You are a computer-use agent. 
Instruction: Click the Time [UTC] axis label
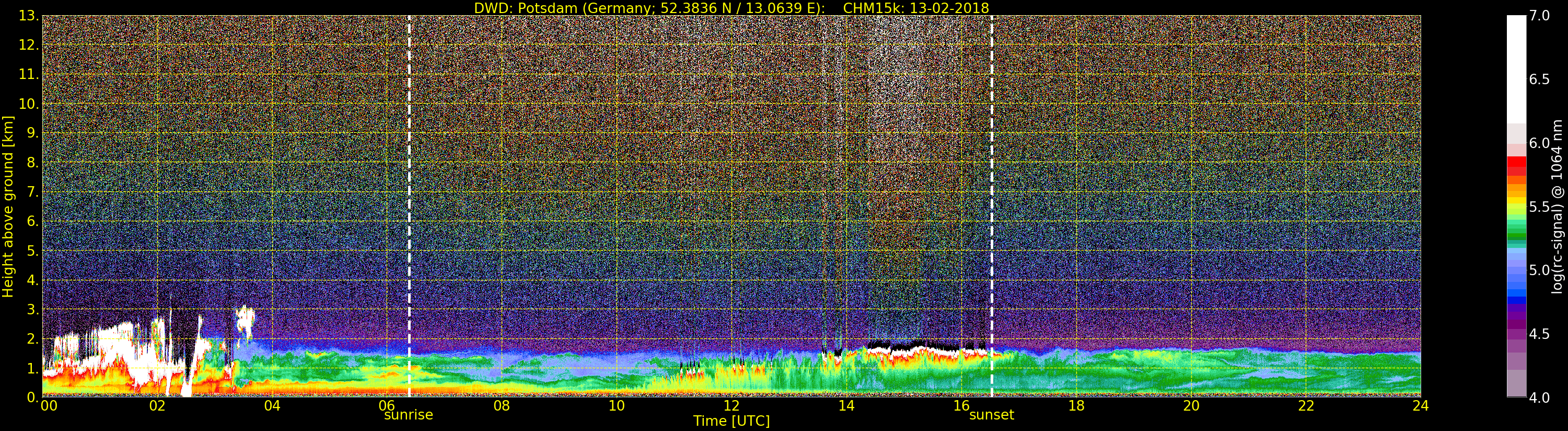click(x=731, y=421)
